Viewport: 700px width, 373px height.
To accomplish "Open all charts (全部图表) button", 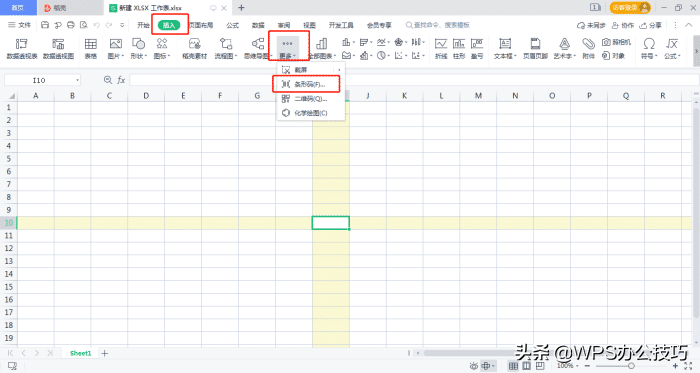I will coord(321,48).
